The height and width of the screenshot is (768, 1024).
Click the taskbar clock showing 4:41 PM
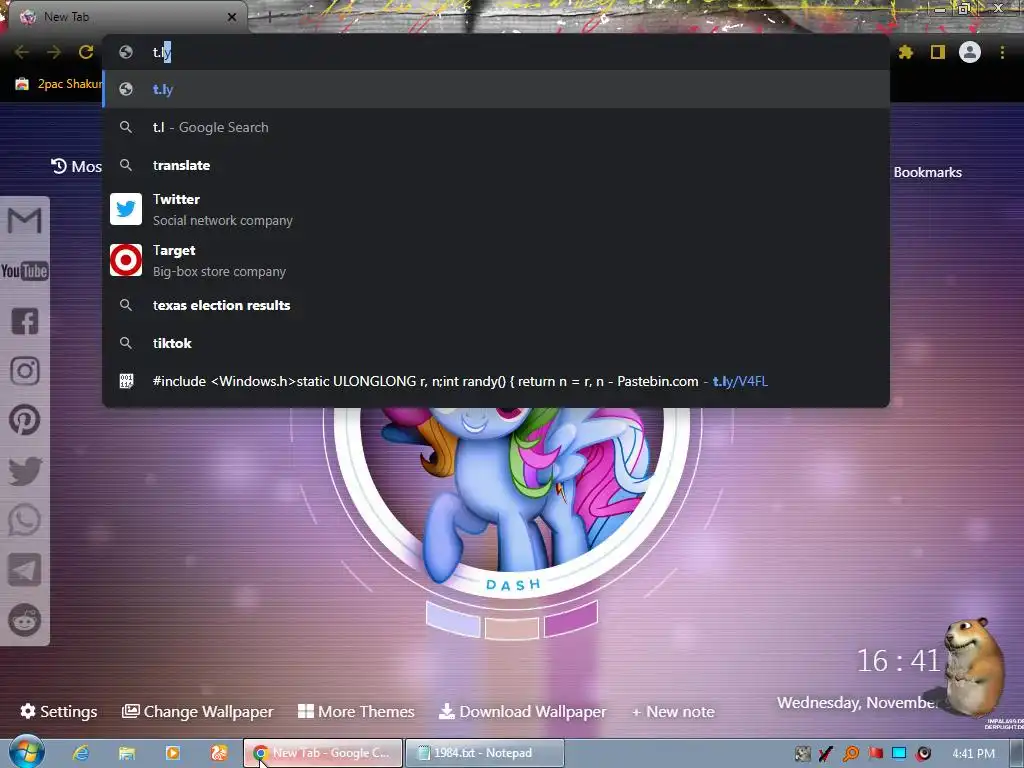pos(973,754)
